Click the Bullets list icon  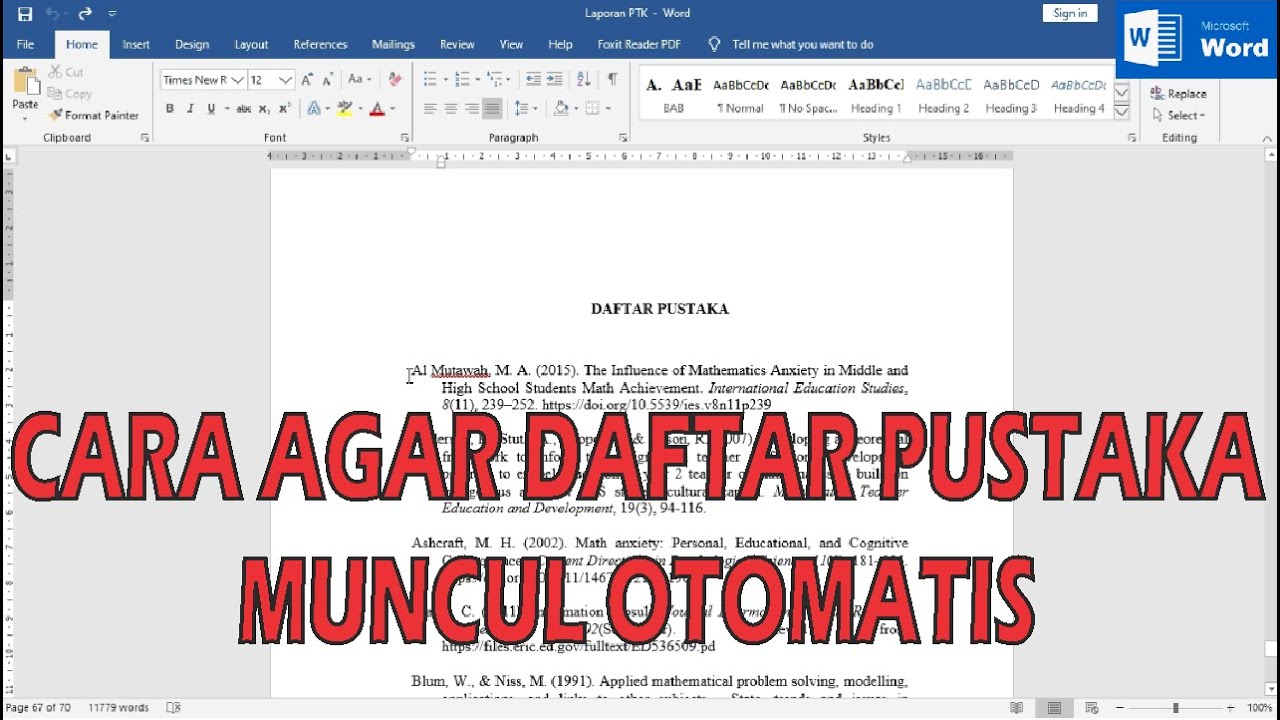tap(430, 79)
